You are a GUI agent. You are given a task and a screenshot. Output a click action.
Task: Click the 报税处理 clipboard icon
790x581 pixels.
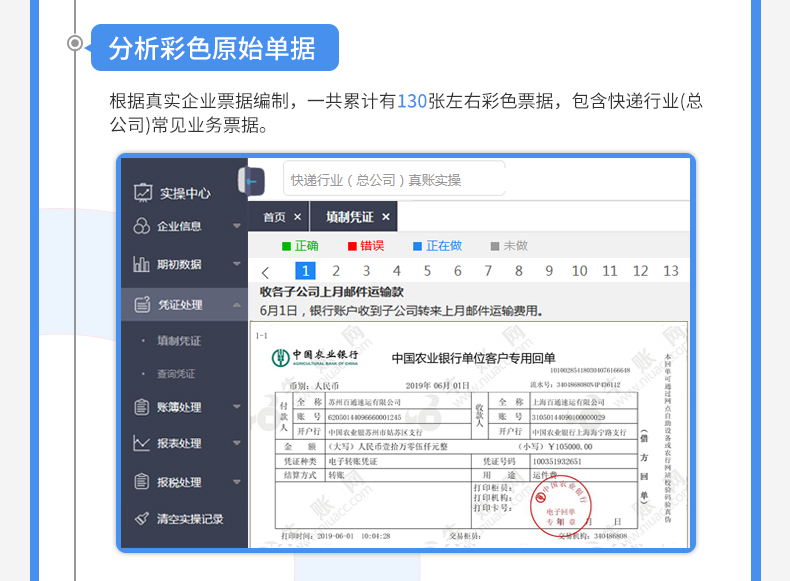[141, 482]
